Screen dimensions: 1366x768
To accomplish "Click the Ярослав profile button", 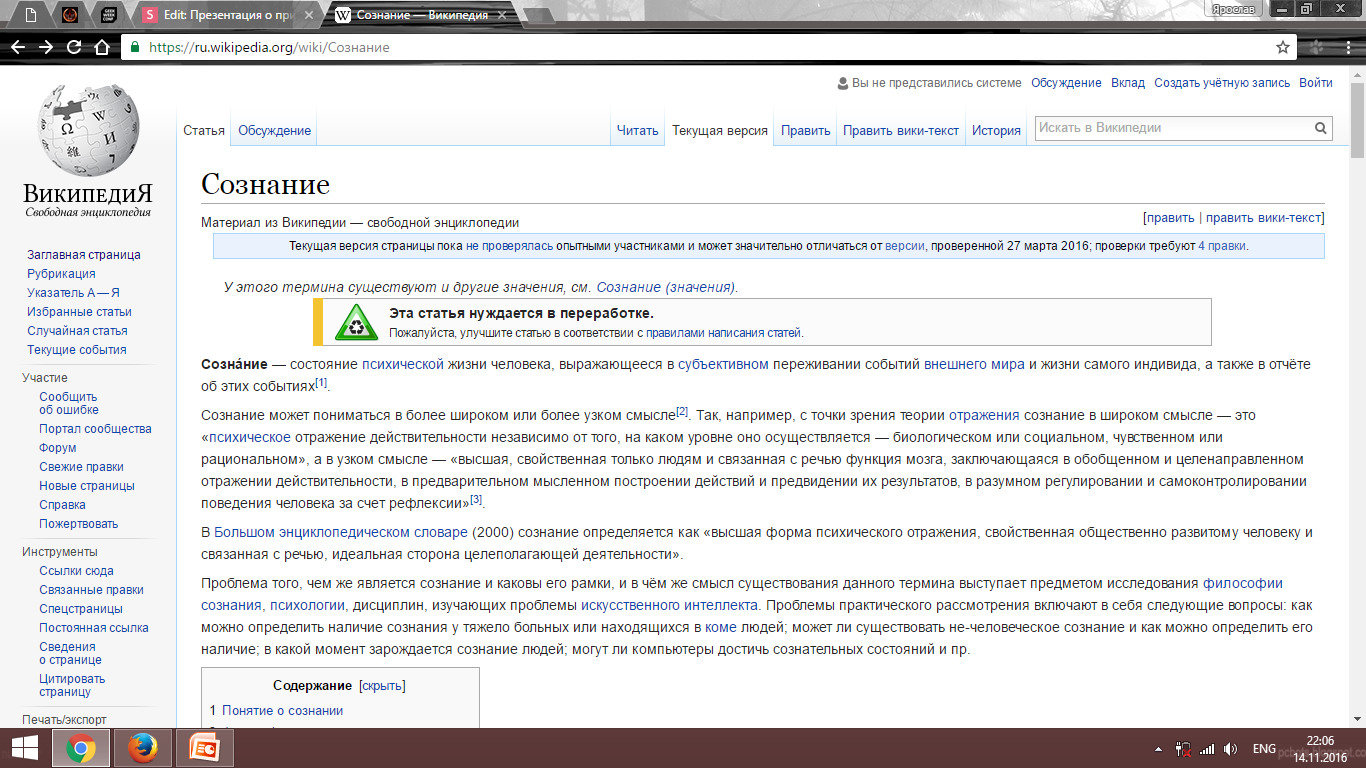I will coord(1235,8).
